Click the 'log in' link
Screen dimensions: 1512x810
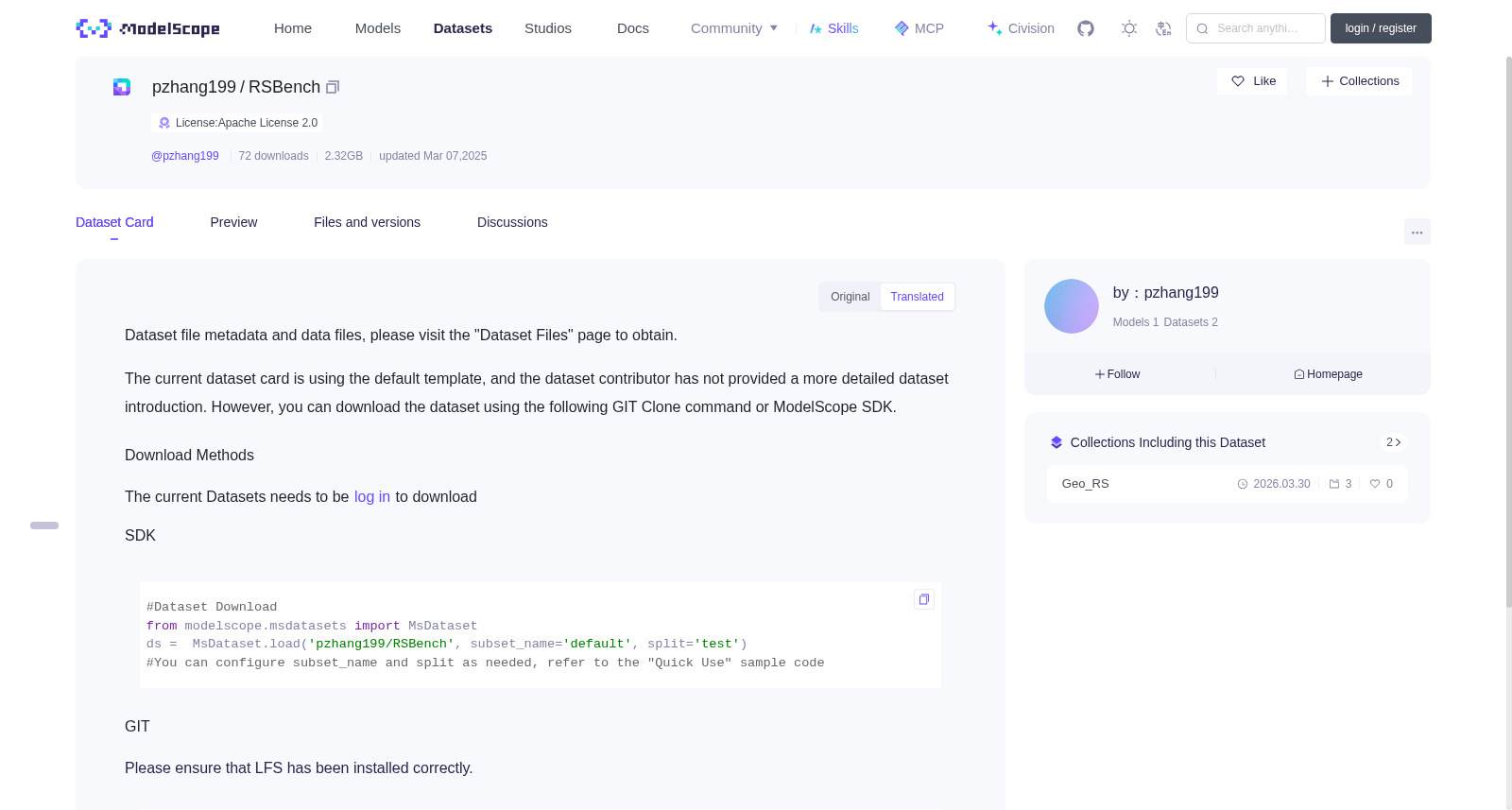pos(372,497)
